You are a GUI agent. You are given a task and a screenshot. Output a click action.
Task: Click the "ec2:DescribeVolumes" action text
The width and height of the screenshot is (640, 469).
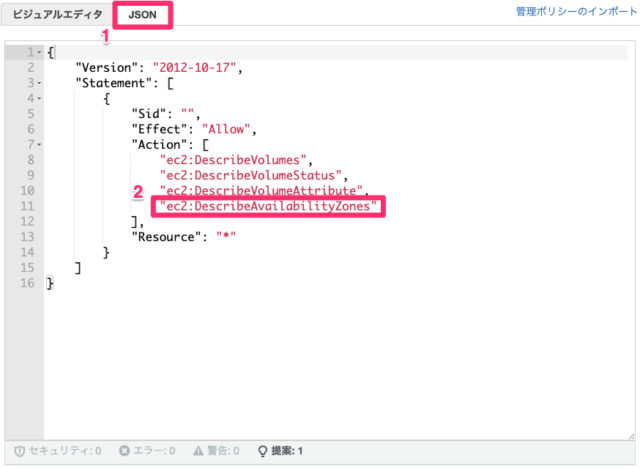233,160
